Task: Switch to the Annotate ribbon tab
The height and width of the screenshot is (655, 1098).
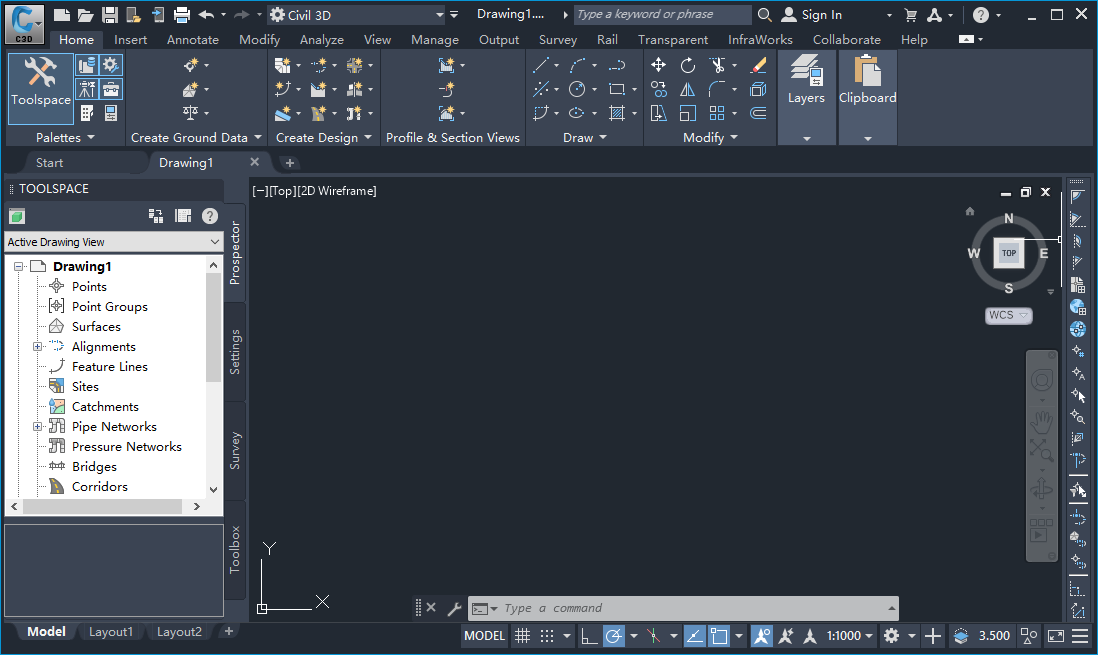Action: [193, 39]
